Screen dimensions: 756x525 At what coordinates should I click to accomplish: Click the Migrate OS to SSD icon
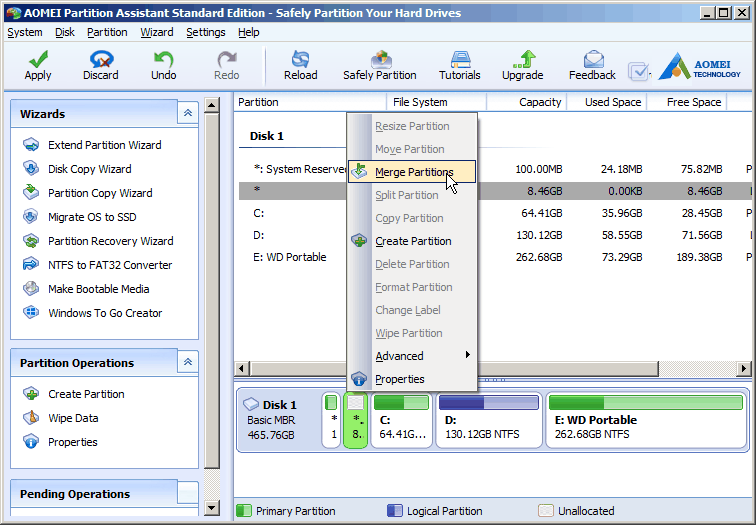[31, 216]
